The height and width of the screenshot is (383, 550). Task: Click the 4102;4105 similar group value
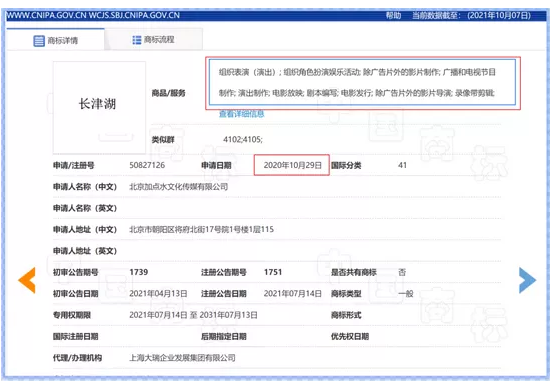click(243, 140)
